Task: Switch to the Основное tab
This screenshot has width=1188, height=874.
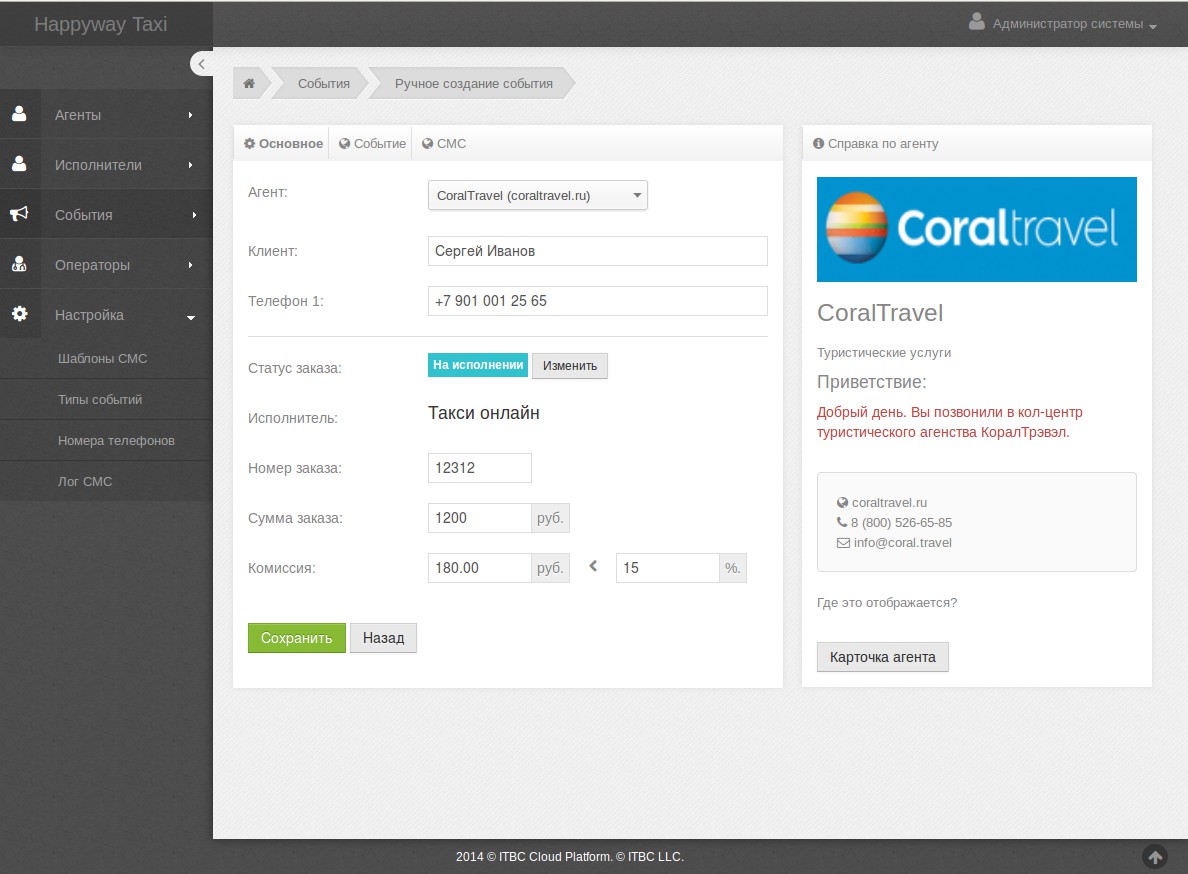Action: [283, 143]
